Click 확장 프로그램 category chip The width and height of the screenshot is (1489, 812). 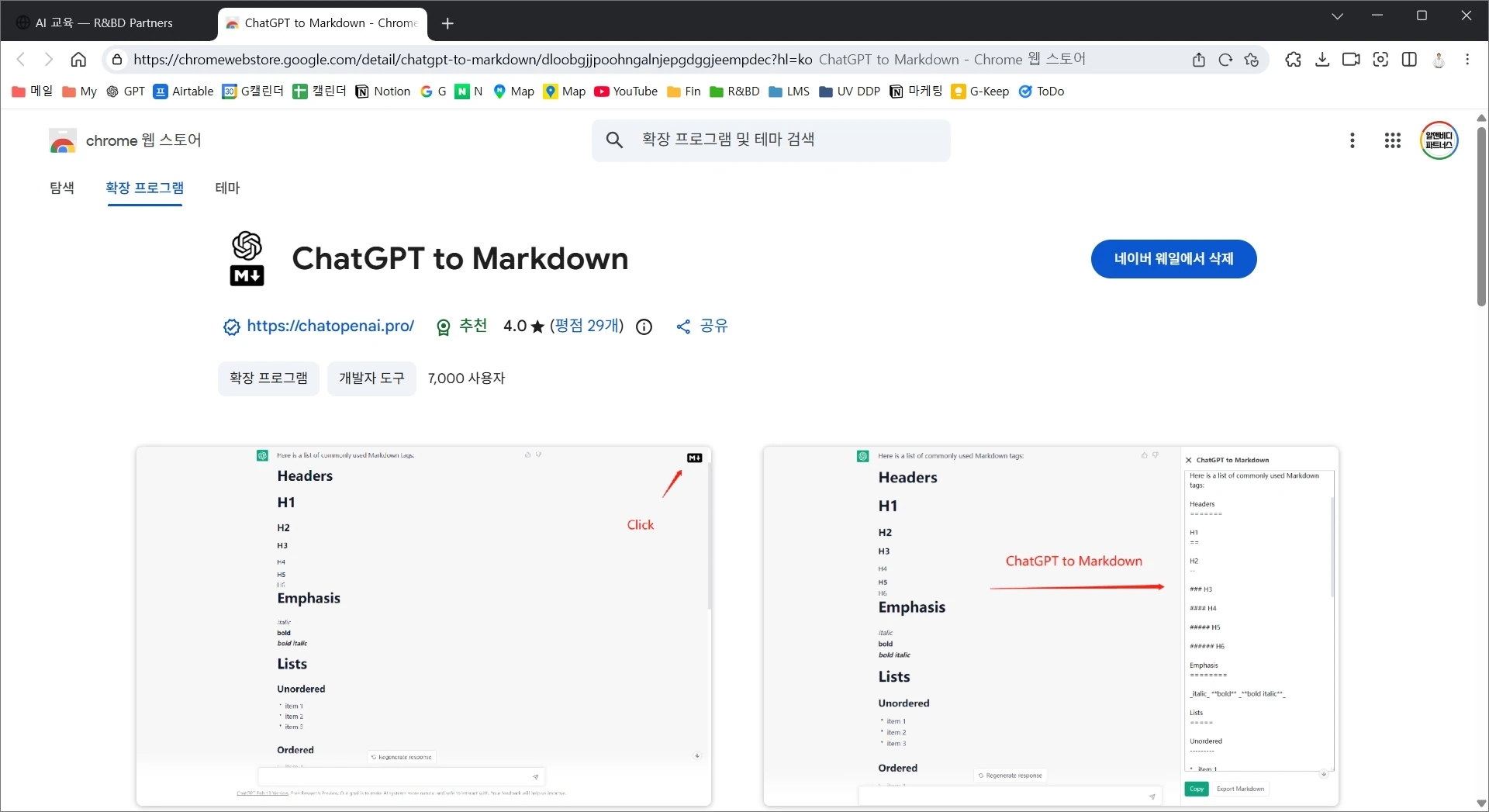[268, 378]
